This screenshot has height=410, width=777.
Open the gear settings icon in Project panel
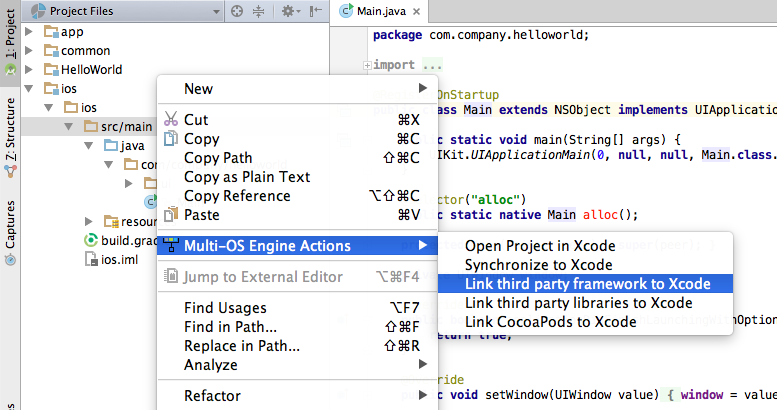(x=290, y=11)
